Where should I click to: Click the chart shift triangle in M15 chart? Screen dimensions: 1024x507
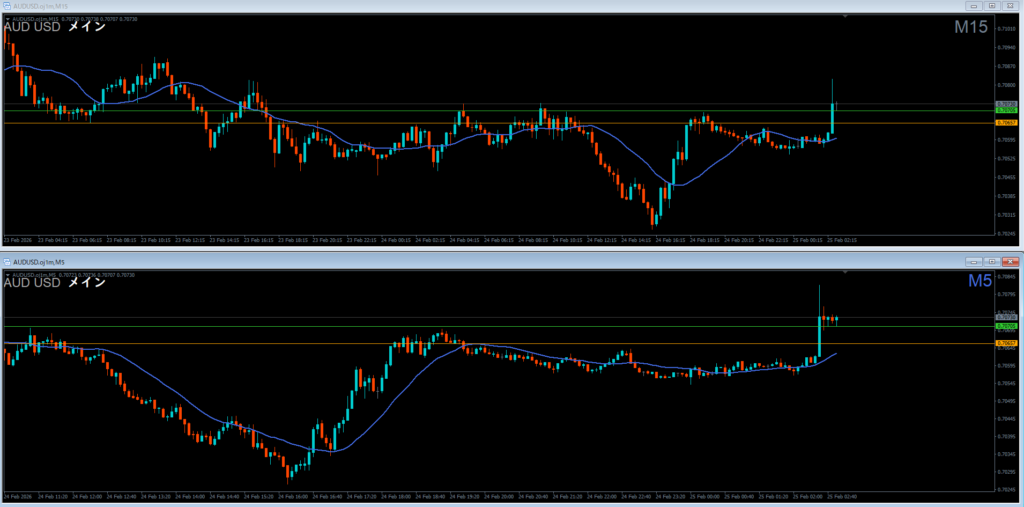point(845,17)
